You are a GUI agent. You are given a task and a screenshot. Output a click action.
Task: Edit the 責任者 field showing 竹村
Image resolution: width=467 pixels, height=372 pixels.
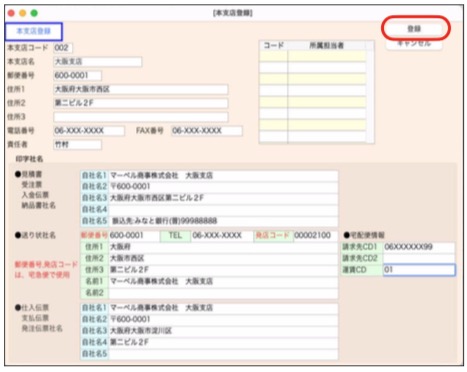click(x=77, y=145)
